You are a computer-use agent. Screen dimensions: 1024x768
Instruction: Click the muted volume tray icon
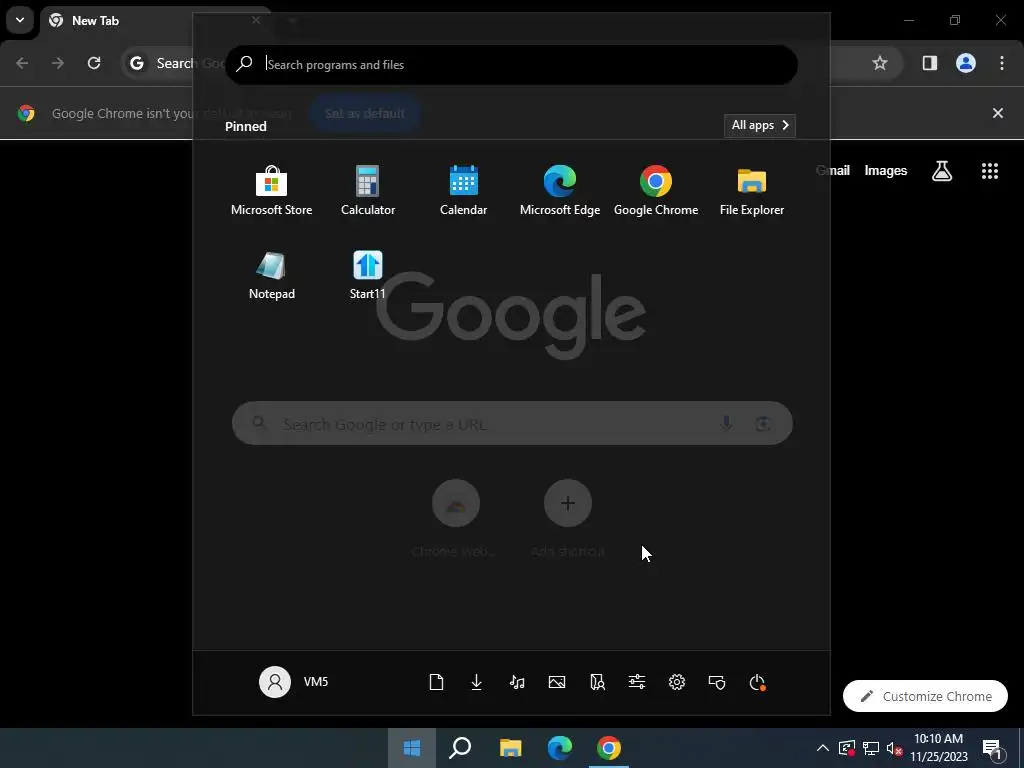pyautogui.click(x=894, y=748)
